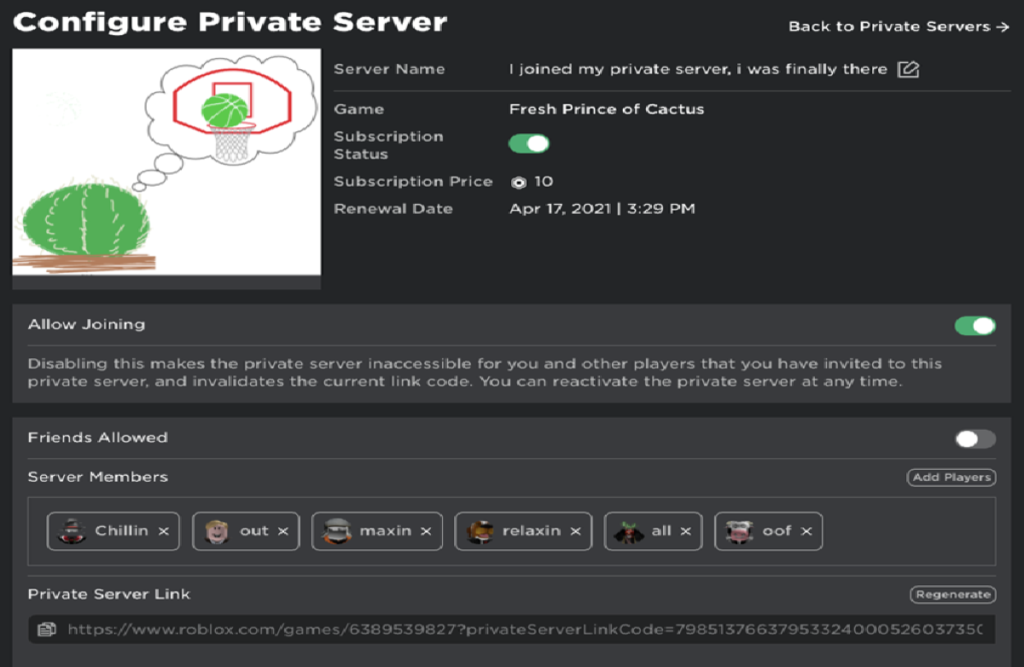Viewport: 1024px width, 667px height.
Task: Remove out from server members
Action: coord(283,531)
